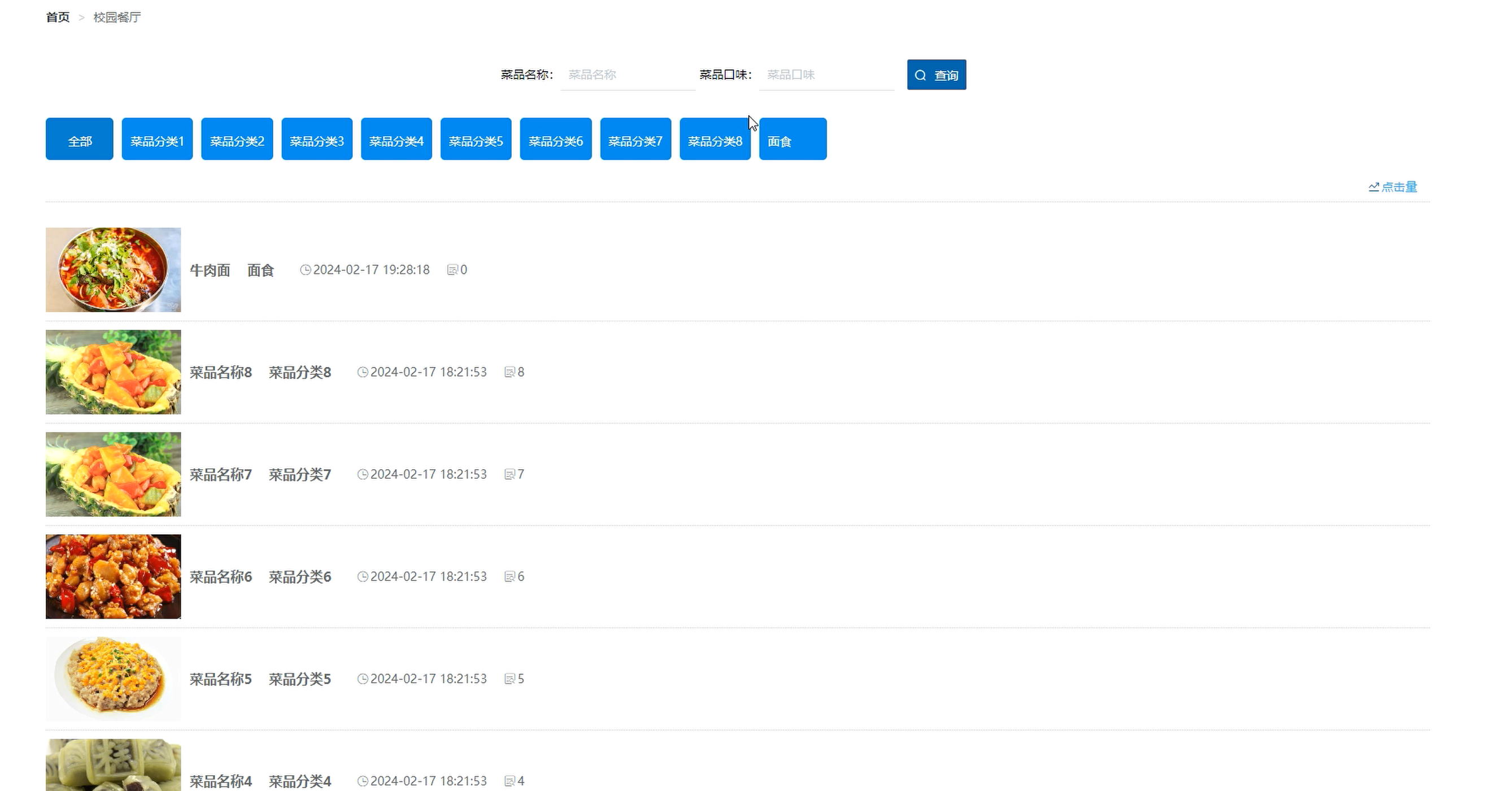
Task: Click the 面食 label in 牛肉面 row
Action: (x=260, y=270)
